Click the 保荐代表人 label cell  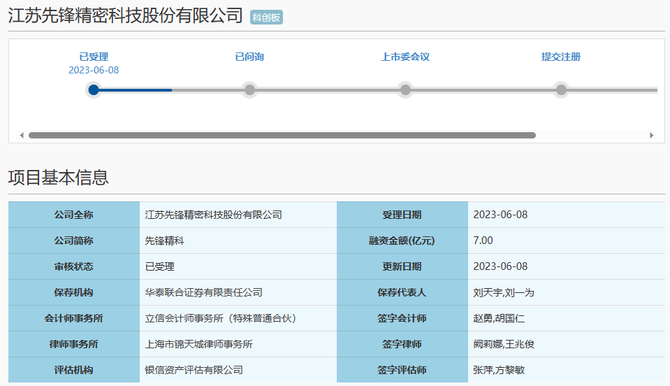(x=402, y=292)
